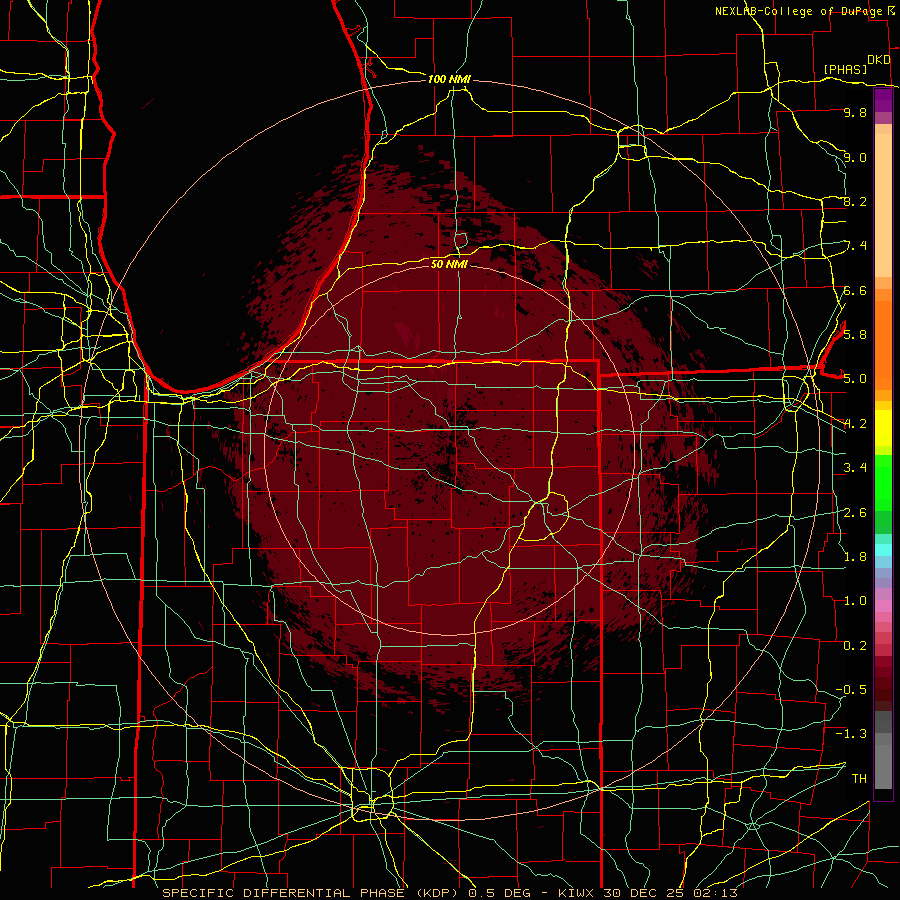The image size is (900, 900).
Task: Click the -0.5 value on the color scale
Action: [851, 690]
